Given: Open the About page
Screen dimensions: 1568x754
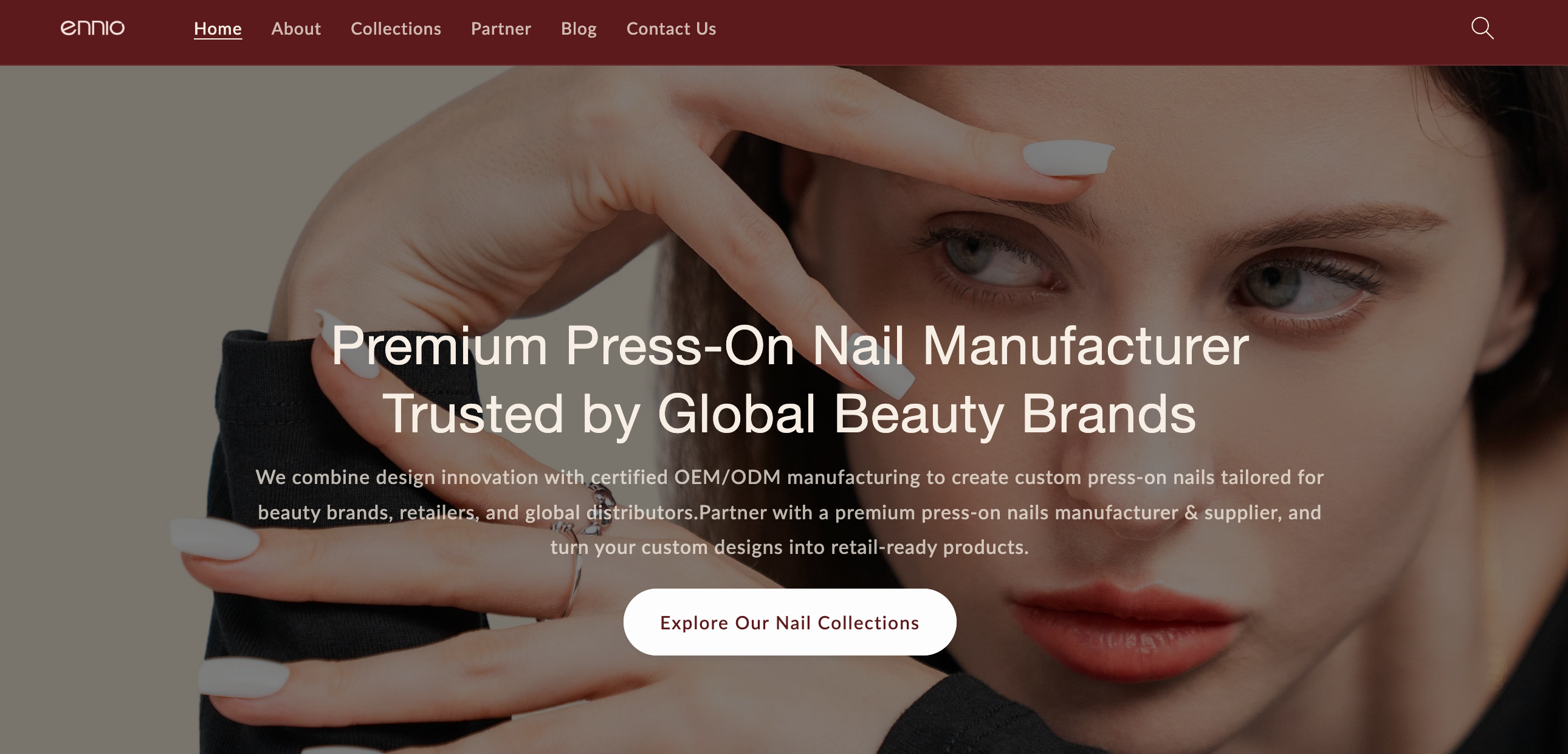Looking at the screenshot, I should [296, 29].
